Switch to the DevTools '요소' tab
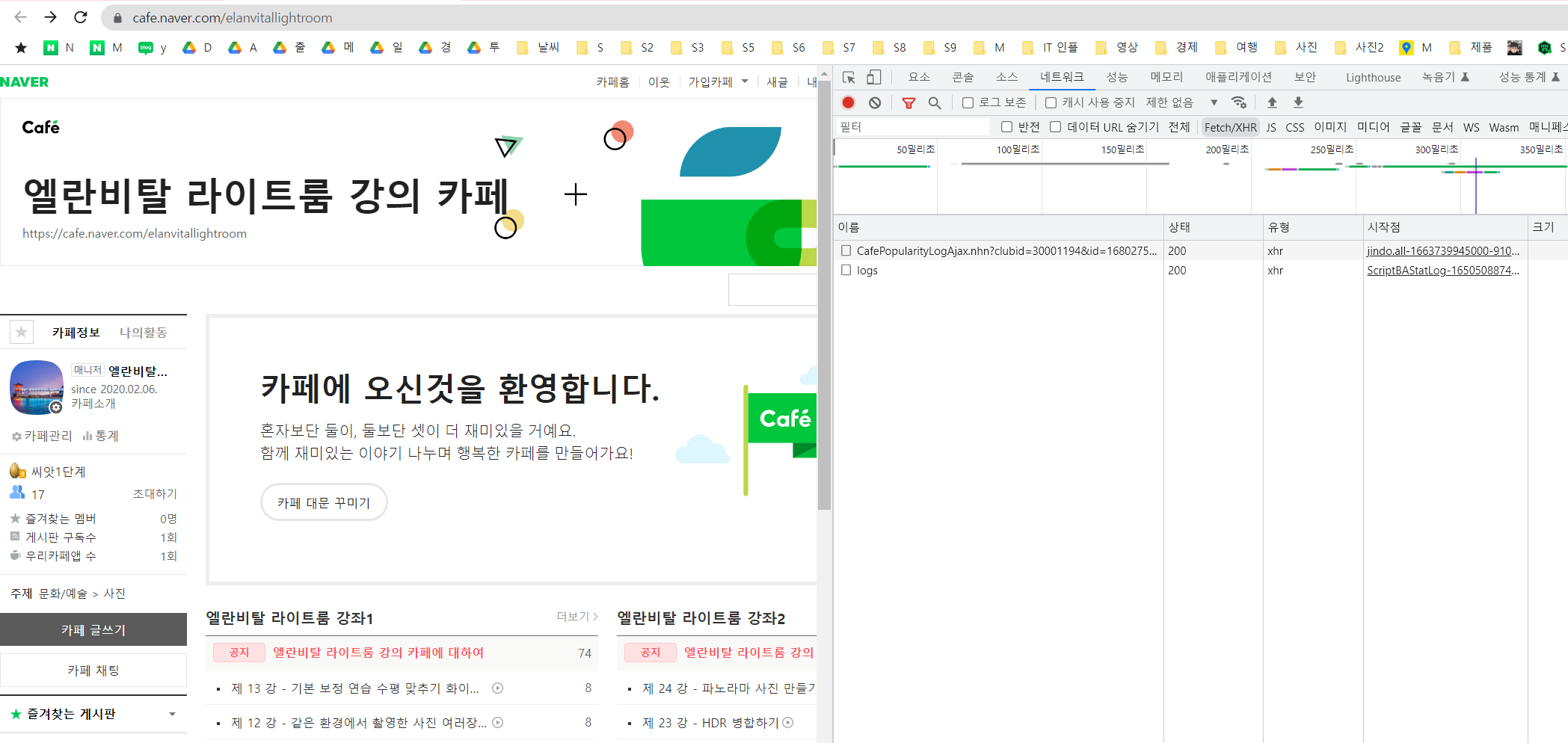 coord(919,77)
